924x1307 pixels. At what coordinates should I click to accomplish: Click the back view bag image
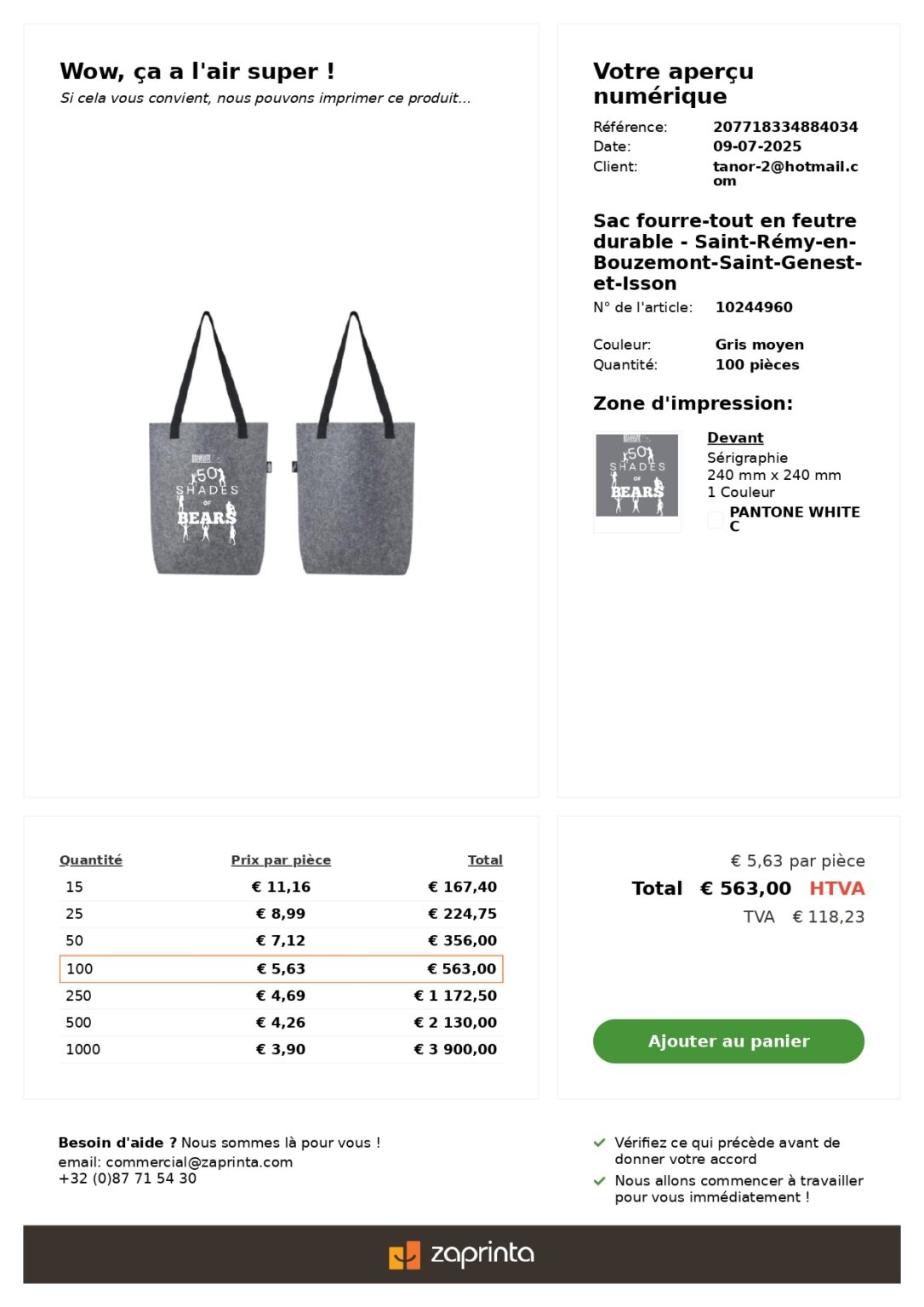tap(355, 443)
